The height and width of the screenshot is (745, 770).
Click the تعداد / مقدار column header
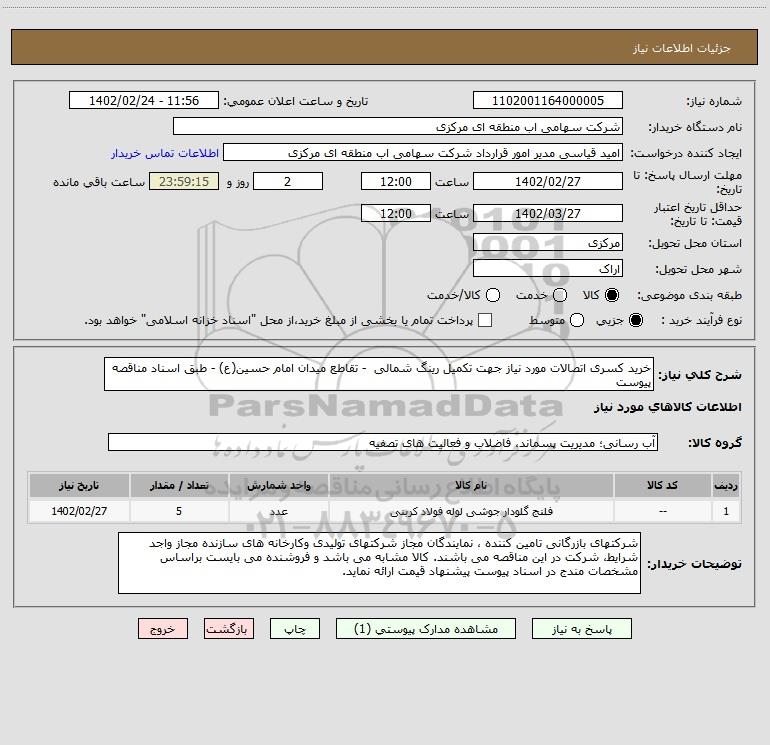tap(179, 485)
